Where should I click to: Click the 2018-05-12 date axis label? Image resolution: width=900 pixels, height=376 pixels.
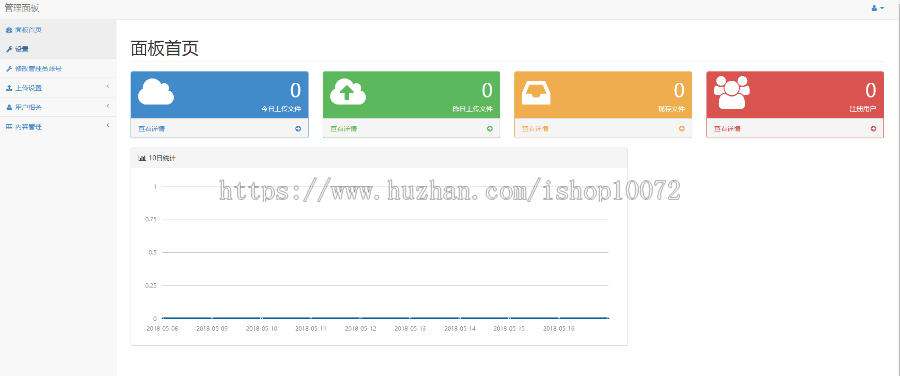pyautogui.click(x=360, y=329)
